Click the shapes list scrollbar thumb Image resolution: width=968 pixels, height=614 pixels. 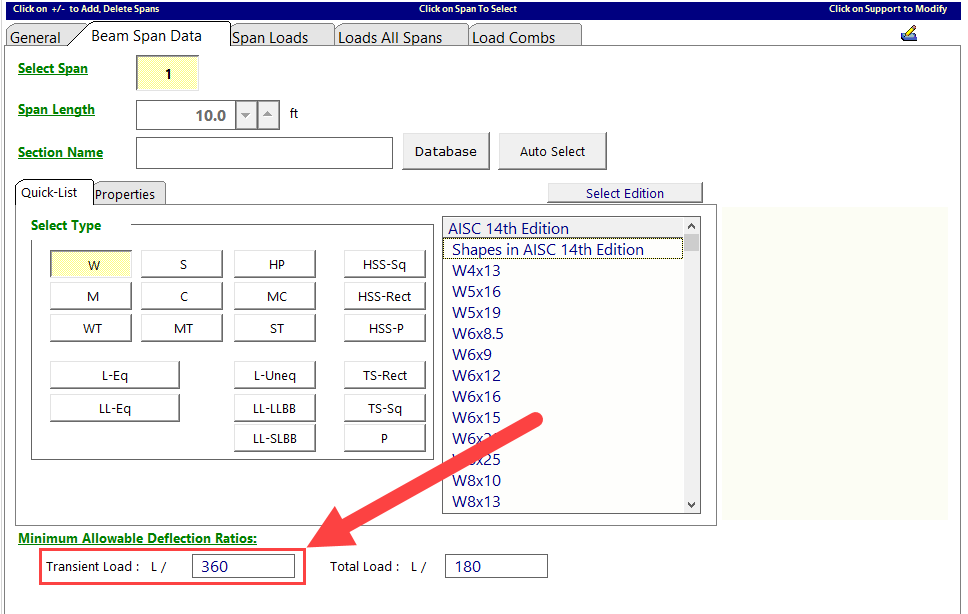tap(691, 243)
